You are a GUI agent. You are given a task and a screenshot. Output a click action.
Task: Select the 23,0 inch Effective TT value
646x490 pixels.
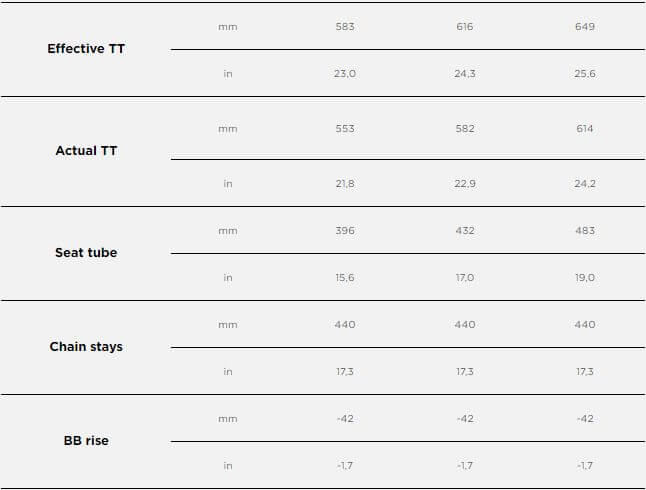tap(345, 74)
